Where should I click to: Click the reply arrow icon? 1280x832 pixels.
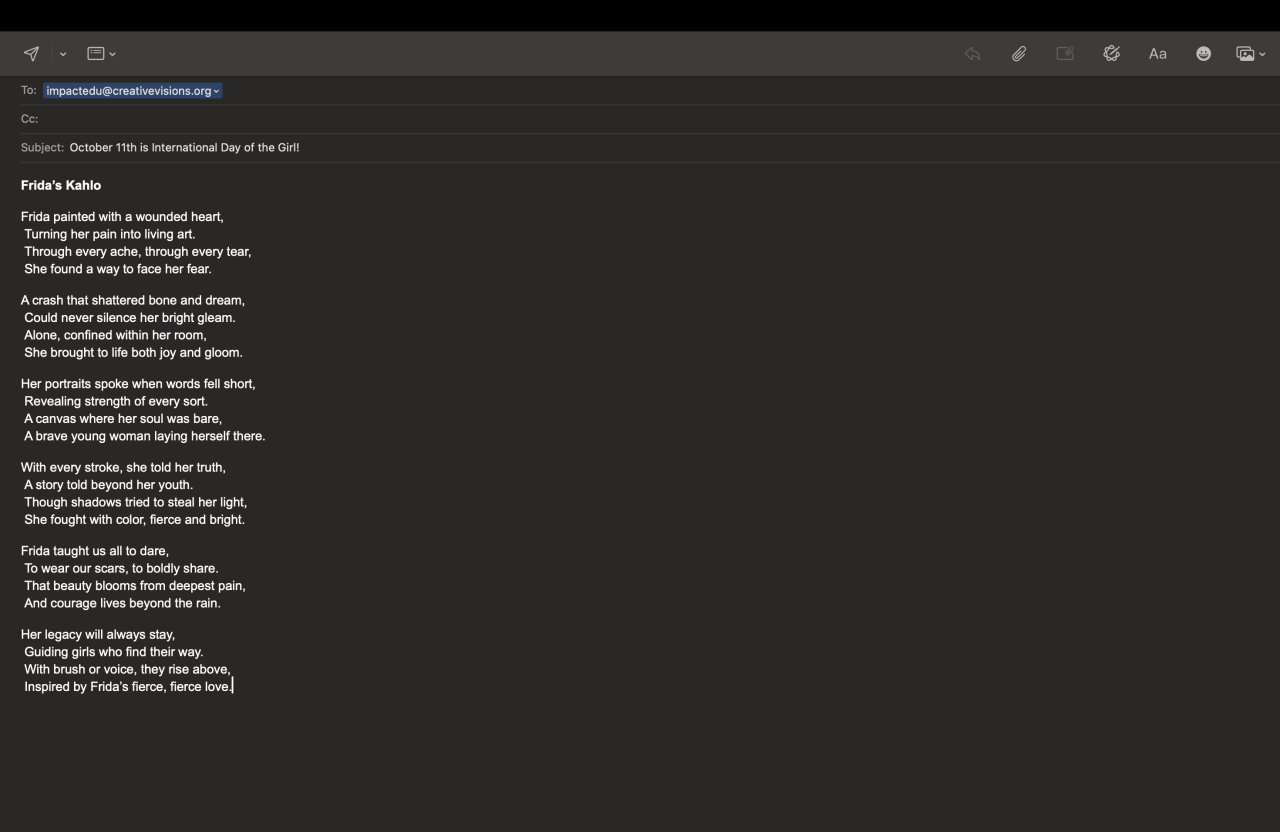click(x=972, y=54)
